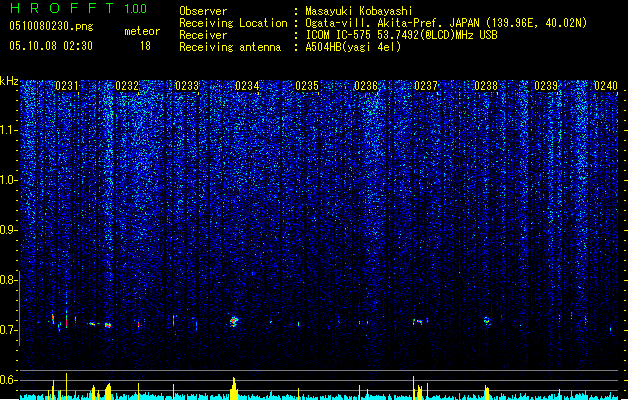Click the 0231 time marker
The width and height of the screenshot is (629, 400).
pyautogui.click(x=67, y=86)
